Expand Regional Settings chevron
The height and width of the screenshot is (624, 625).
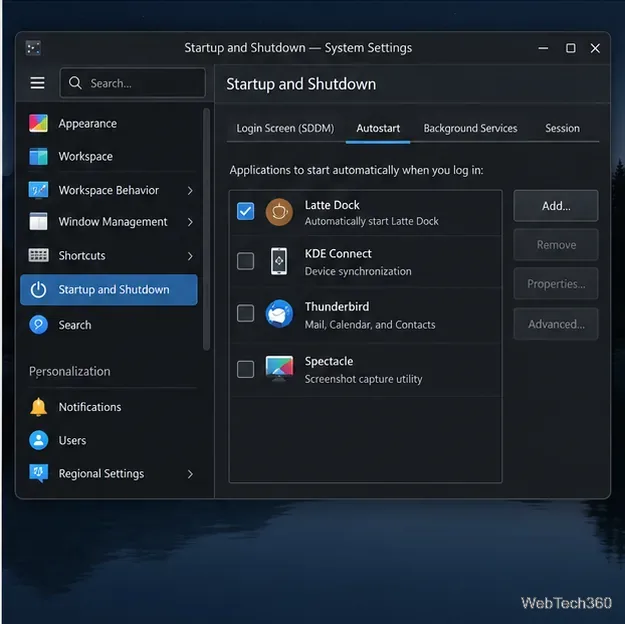pyautogui.click(x=190, y=474)
